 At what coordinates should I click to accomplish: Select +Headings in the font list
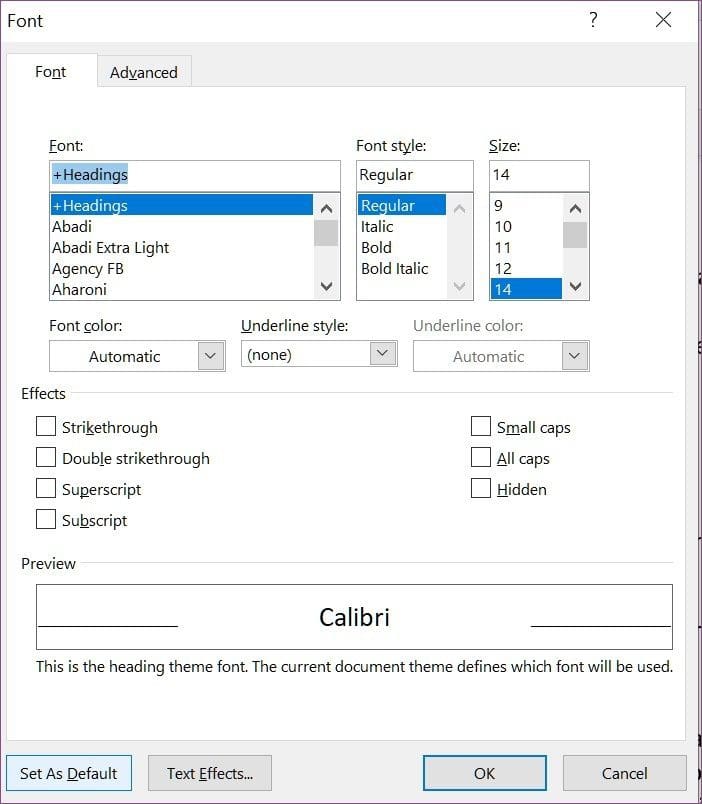point(182,205)
